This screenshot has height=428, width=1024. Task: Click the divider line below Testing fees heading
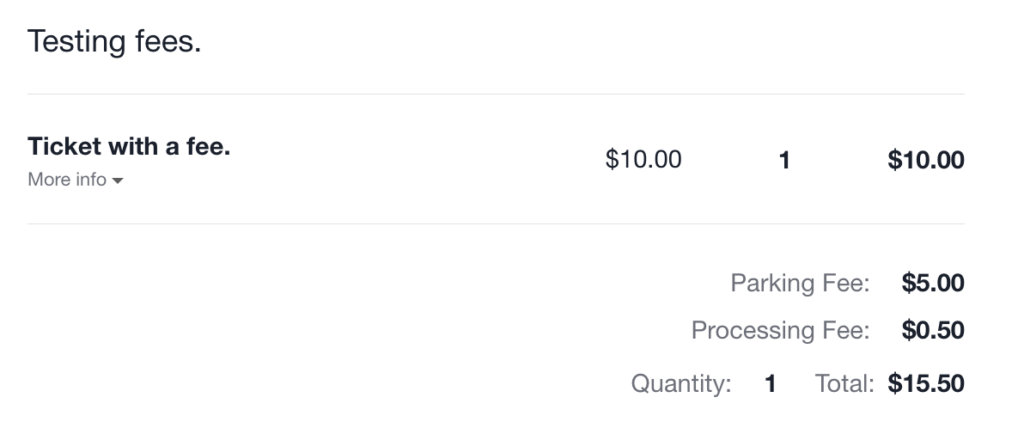[x=496, y=95]
